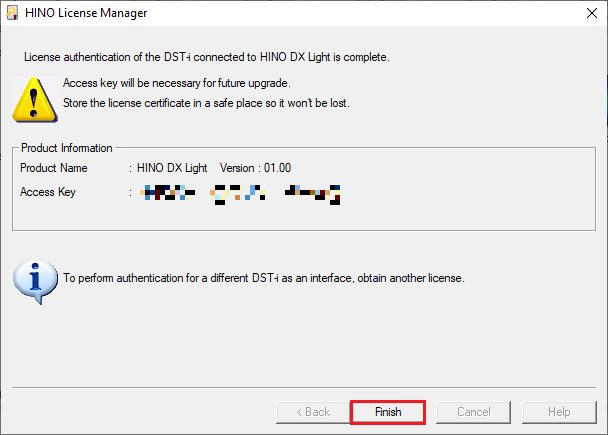Screen dimensions: 608x435
Task: Select the blurred Access Key value
Action: pyautogui.click(x=240, y=195)
